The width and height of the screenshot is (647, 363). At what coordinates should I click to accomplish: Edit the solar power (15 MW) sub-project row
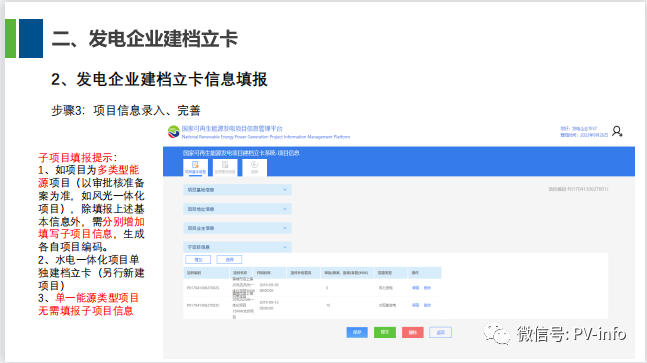(416, 305)
